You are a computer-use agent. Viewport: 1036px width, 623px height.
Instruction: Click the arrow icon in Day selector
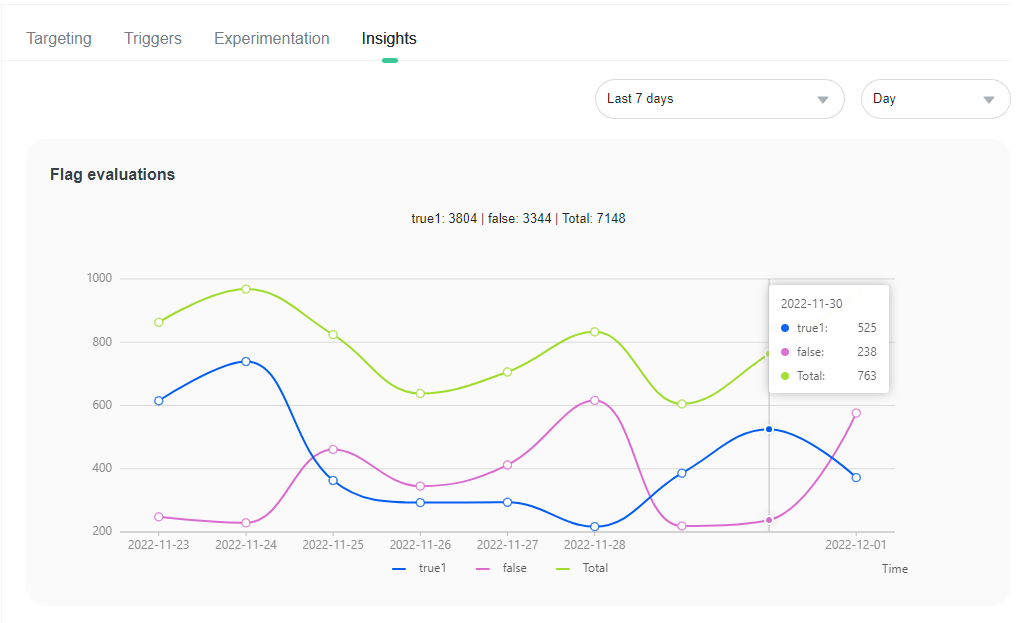989,100
